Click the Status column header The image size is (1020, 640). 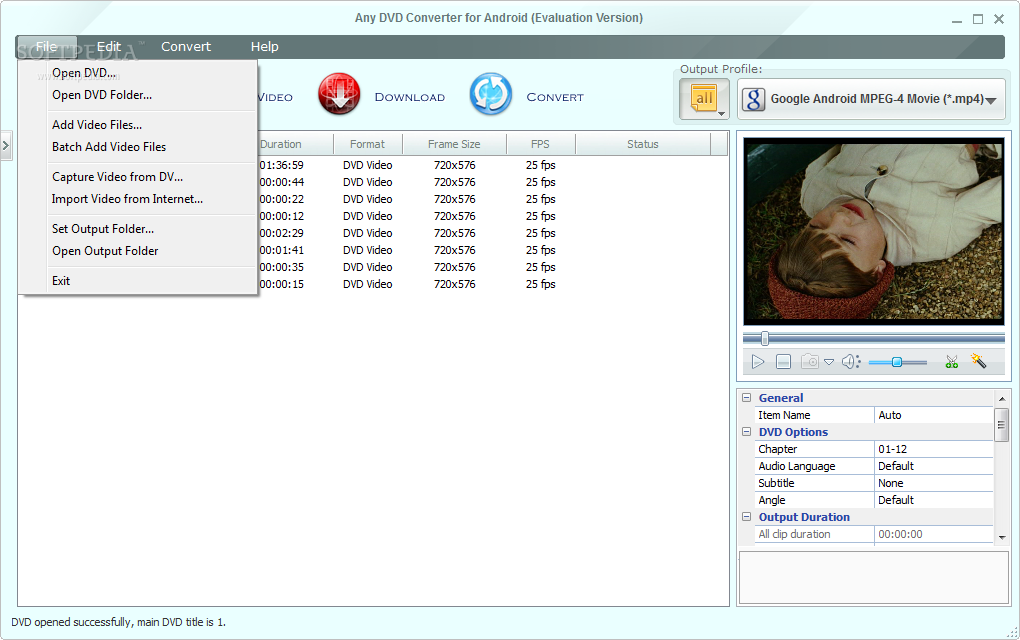tap(643, 144)
